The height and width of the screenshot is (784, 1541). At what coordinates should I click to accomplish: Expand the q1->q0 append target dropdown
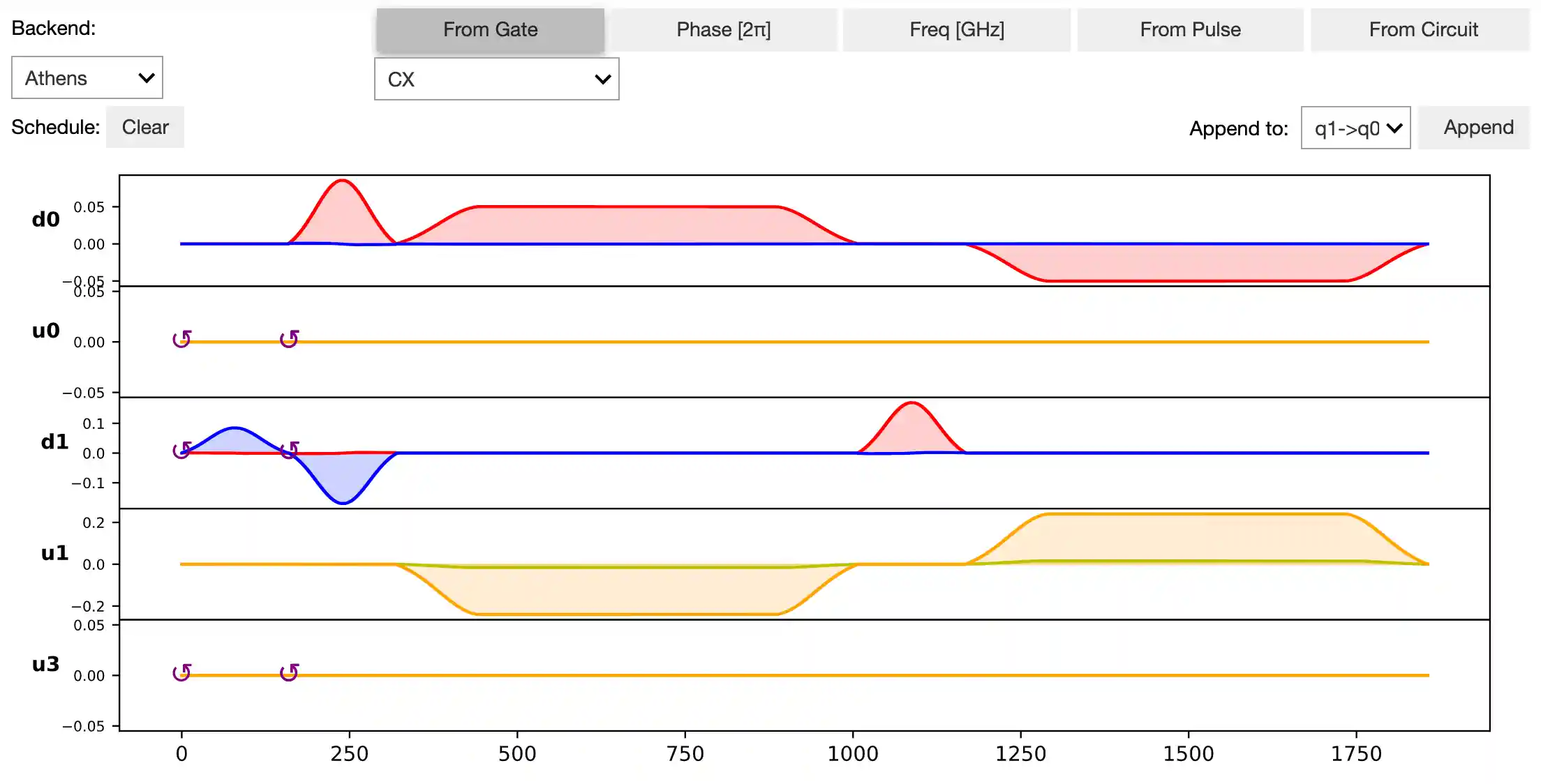[x=1355, y=128]
